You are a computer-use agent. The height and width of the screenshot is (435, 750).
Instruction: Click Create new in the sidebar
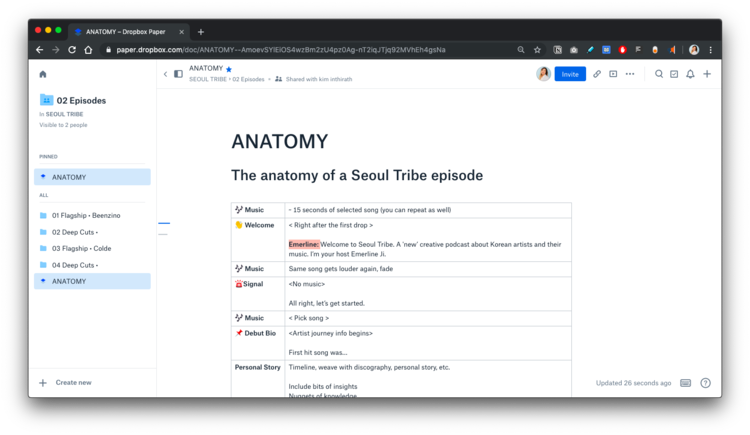[x=73, y=383]
